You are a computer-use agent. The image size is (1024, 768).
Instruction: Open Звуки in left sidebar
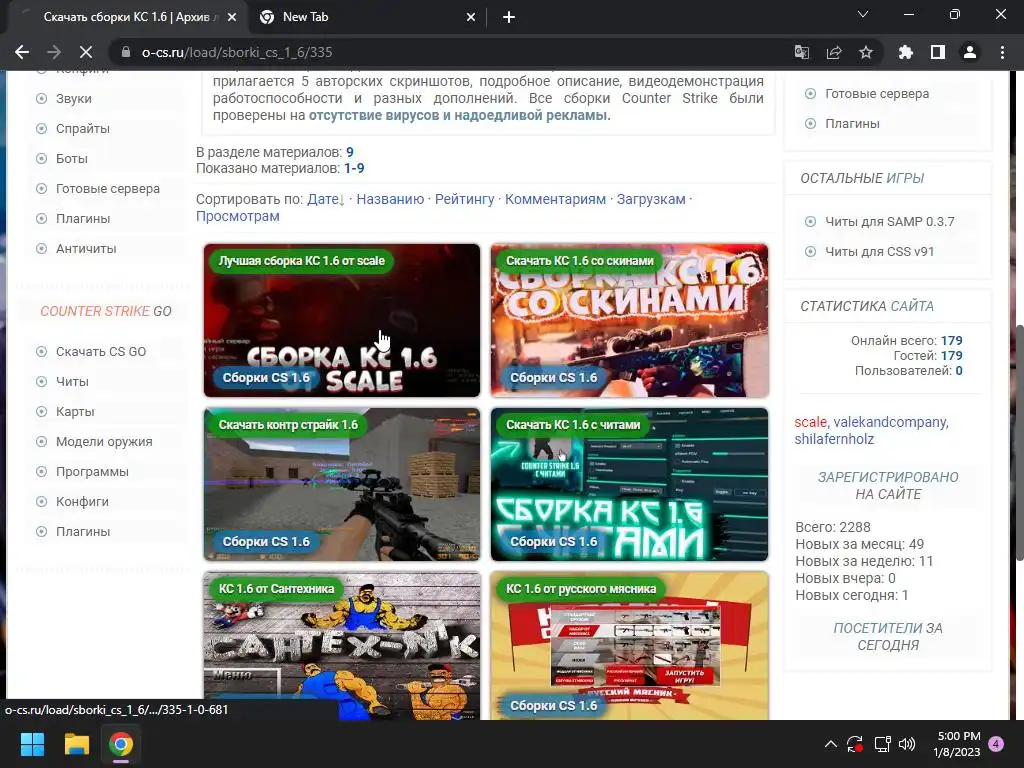[x=73, y=99]
